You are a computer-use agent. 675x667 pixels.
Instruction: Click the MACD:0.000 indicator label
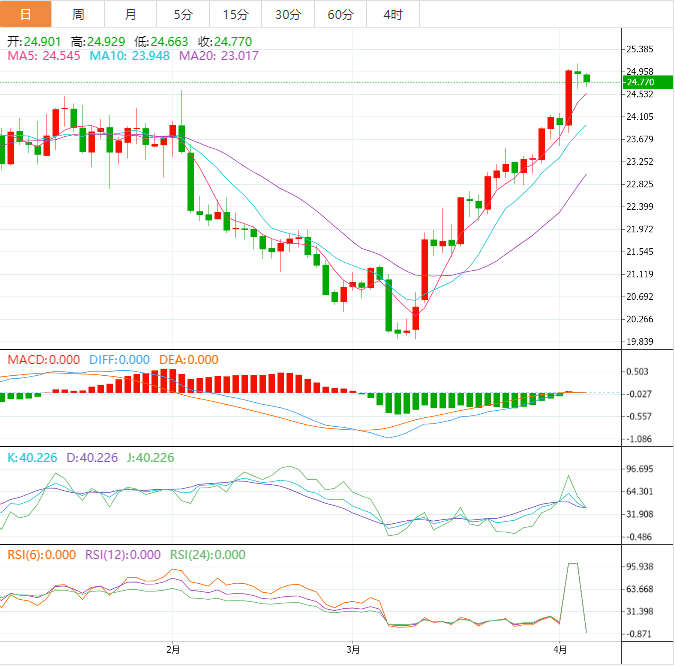44,360
